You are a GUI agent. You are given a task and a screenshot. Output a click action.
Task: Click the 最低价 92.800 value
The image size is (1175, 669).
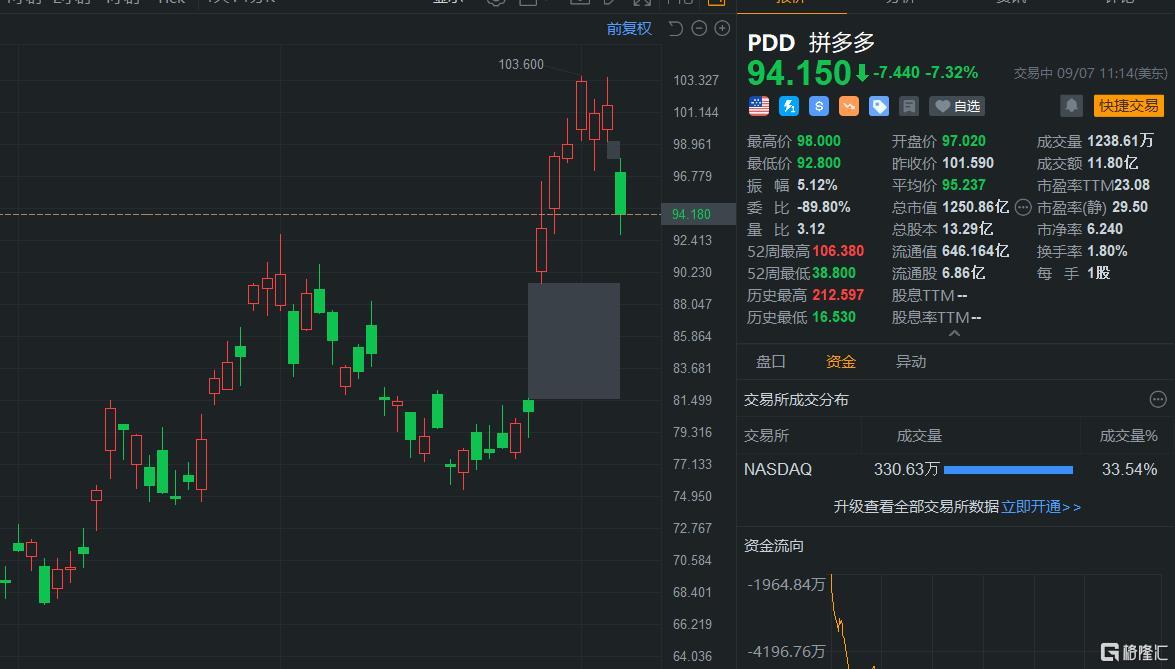point(818,163)
